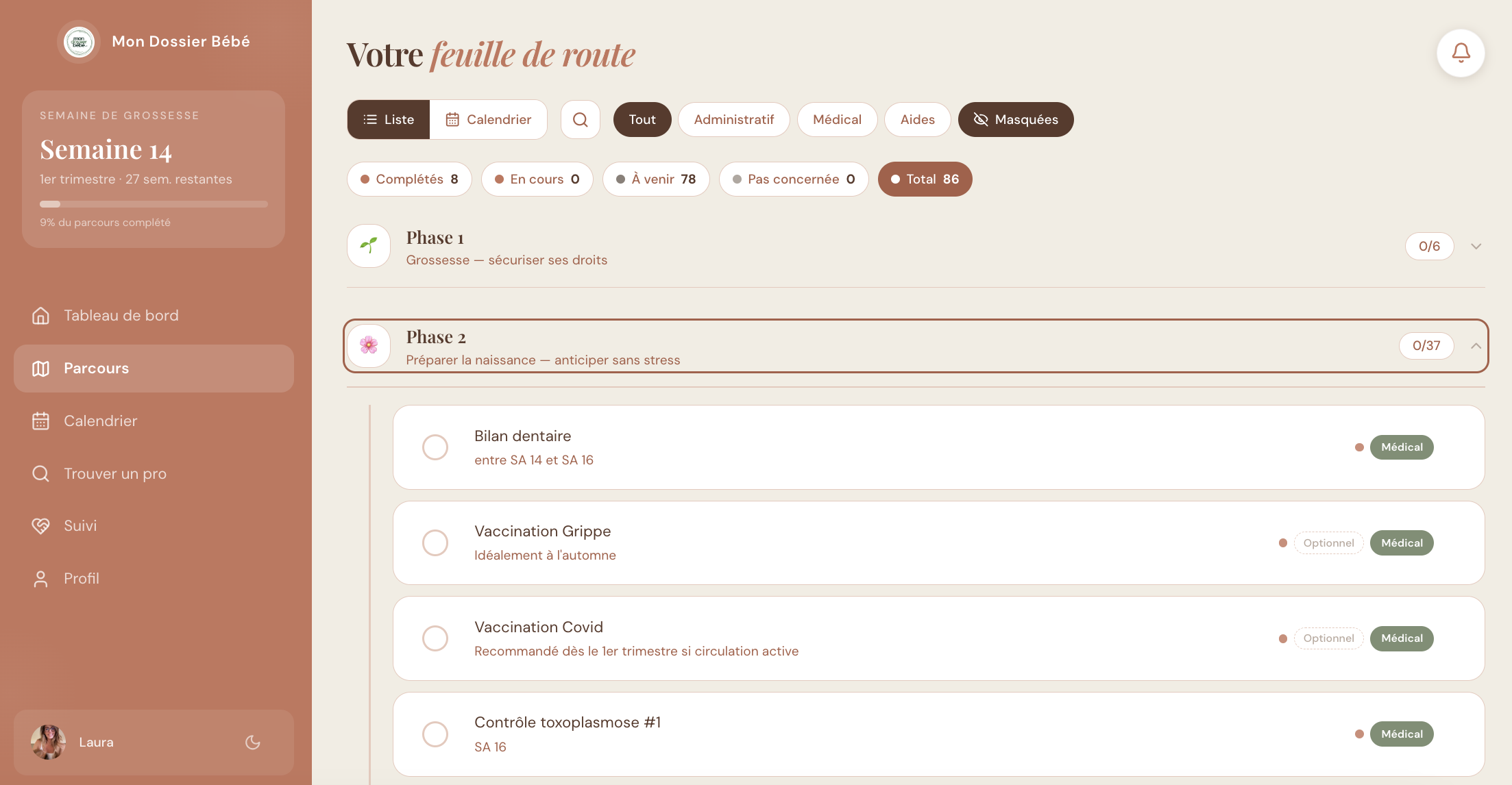Filter by Aides category
Screen dimensions: 1512x785
point(917,120)
